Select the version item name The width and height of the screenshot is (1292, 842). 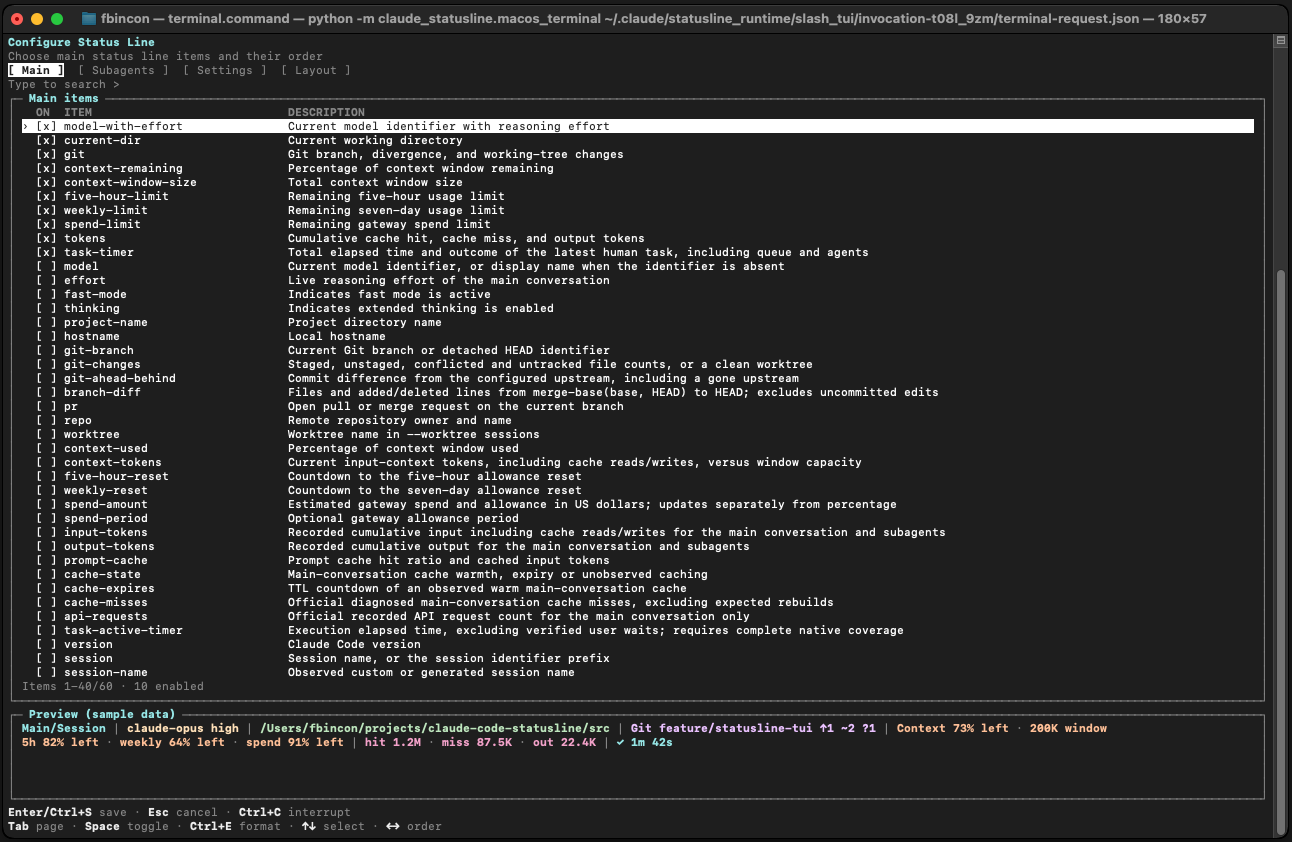click(88, 645)
